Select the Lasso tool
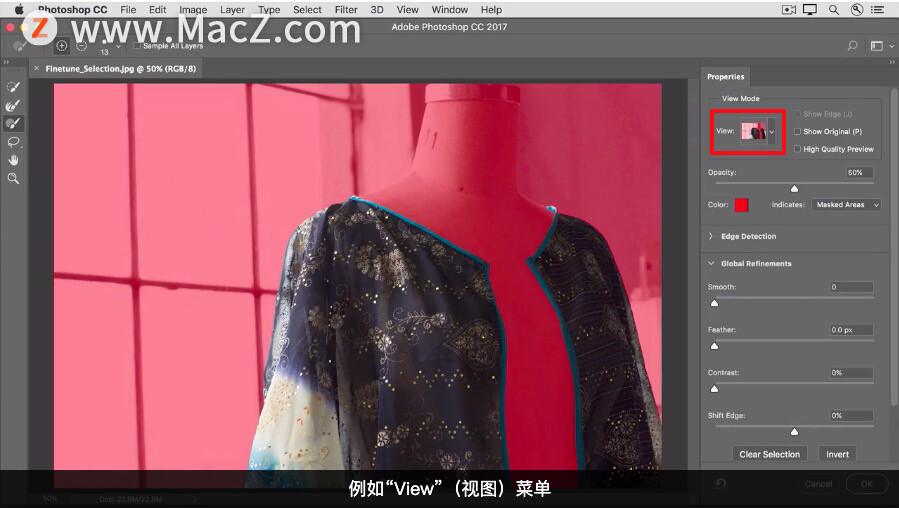899x508 pixels. coord(13,142)
